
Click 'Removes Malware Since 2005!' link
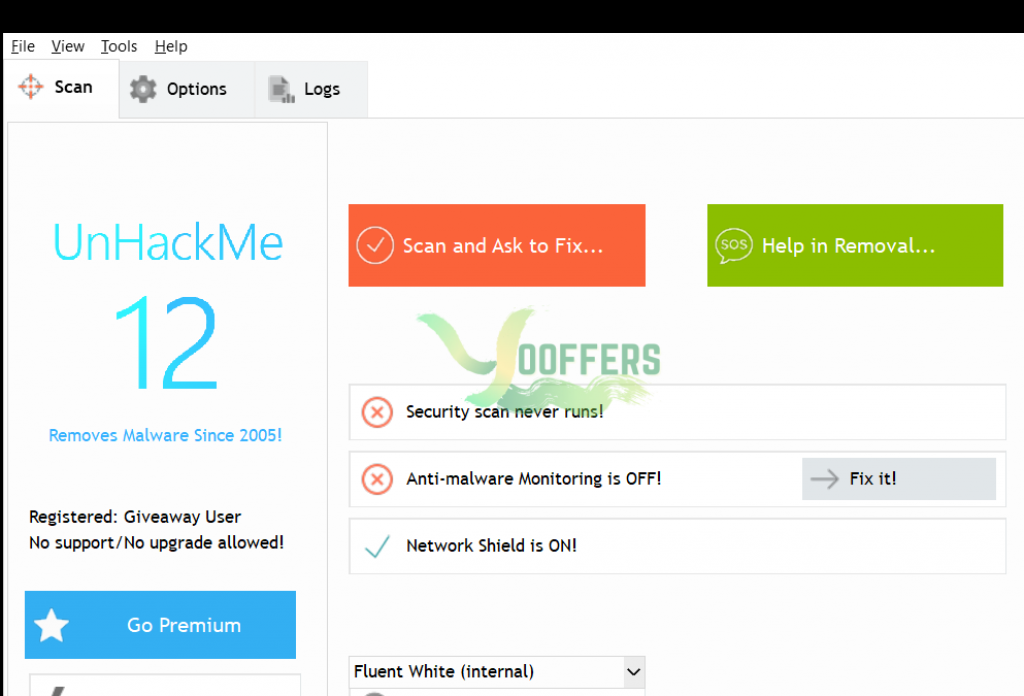[x=165, y=435]
